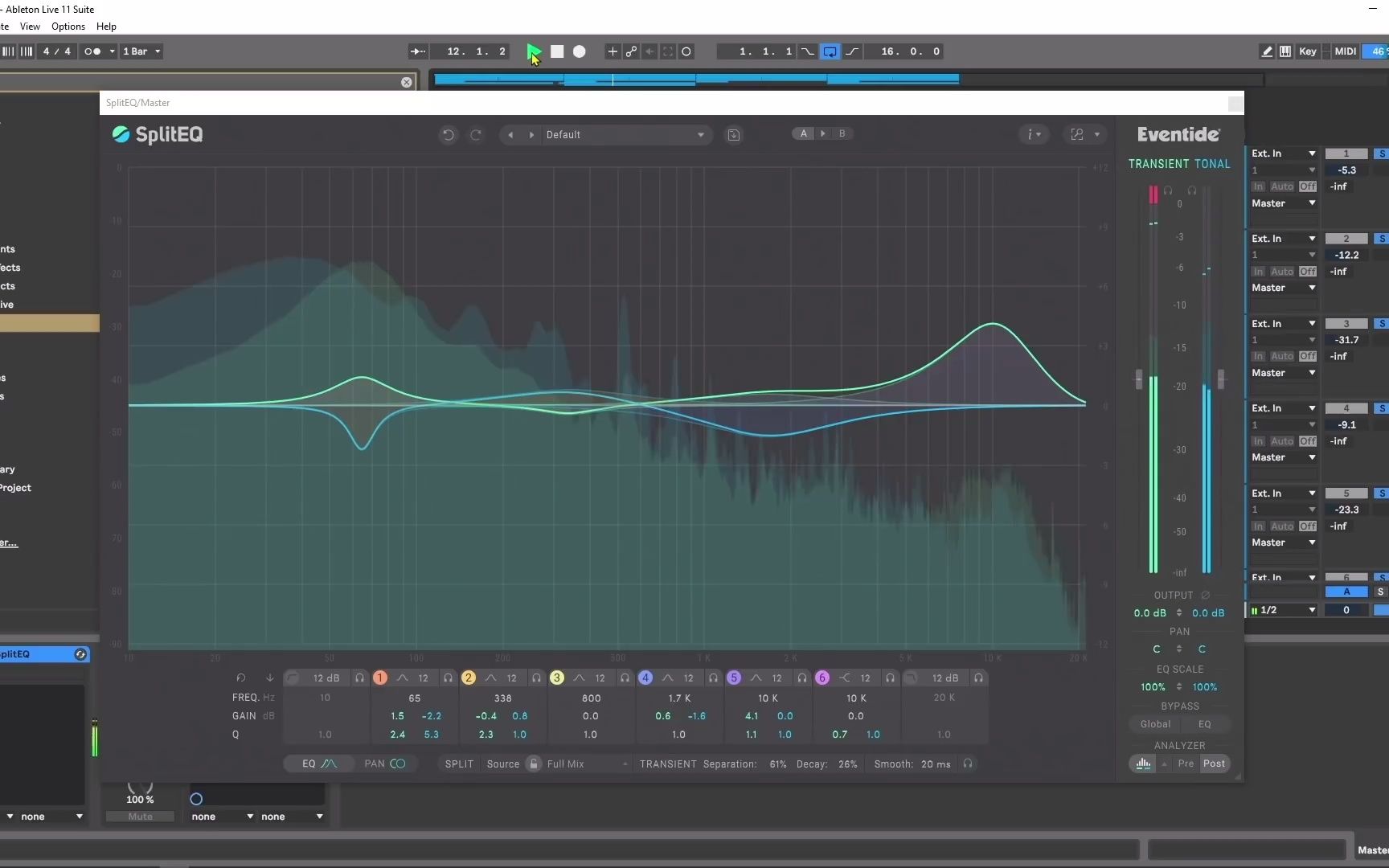Set analyzer to Pre
This screenshot has width=1389, height=868.
pyautogui.click(x=1186, y=764)
